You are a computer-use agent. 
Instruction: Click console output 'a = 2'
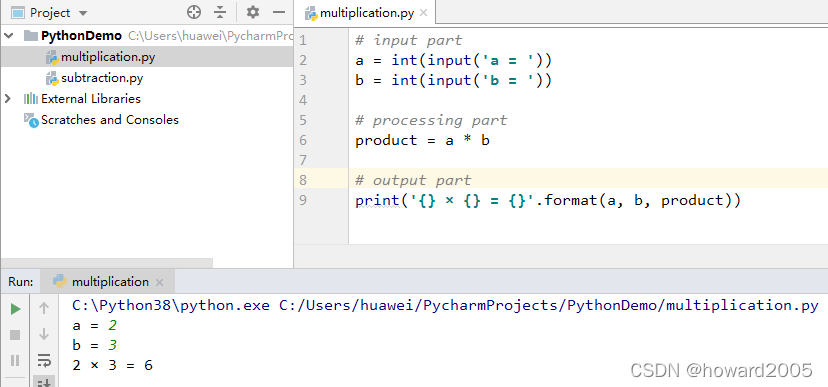click(x=95, y=326)
